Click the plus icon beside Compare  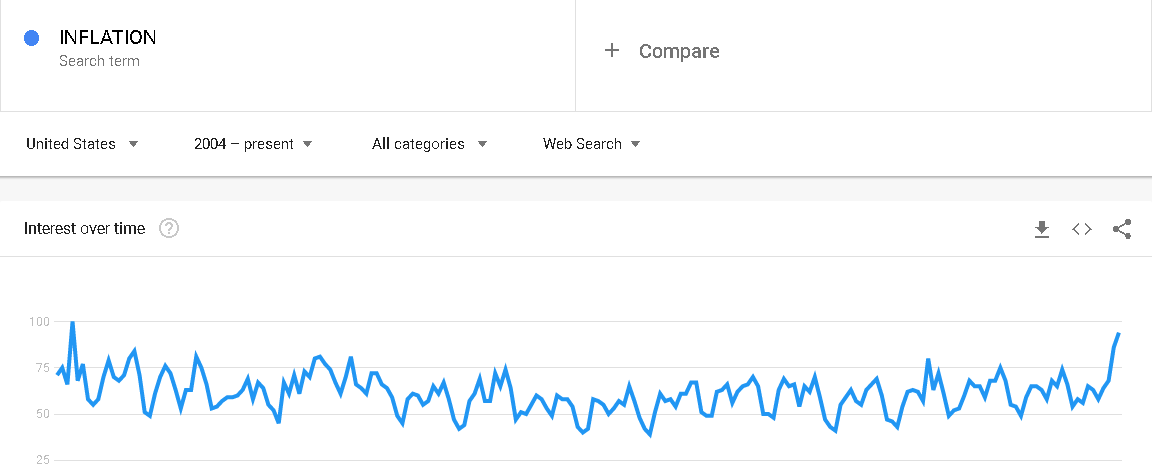coord(612,51)
